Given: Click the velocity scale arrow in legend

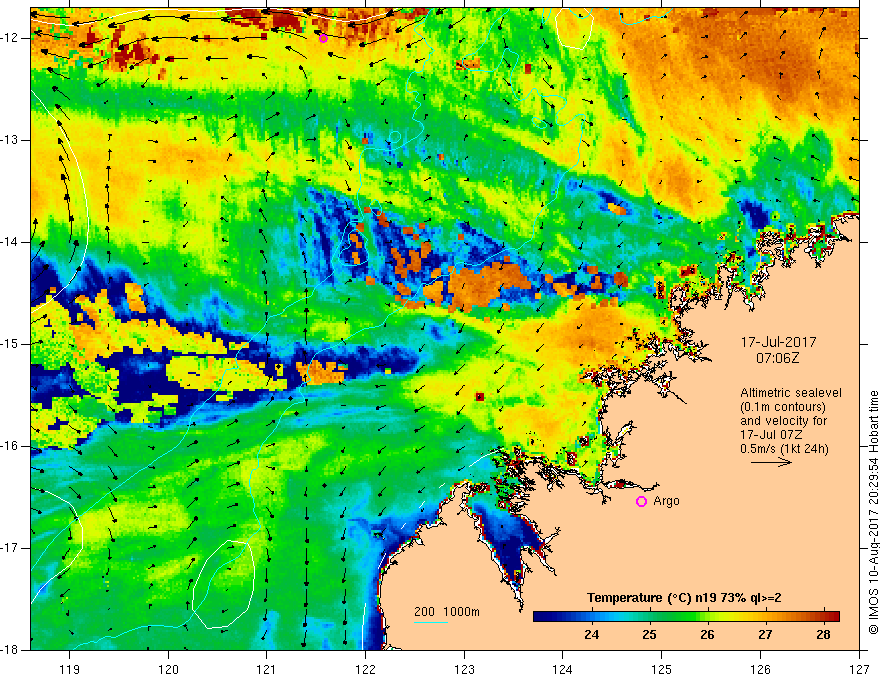Looking at the screenshot, I should (x=771, y=462).
